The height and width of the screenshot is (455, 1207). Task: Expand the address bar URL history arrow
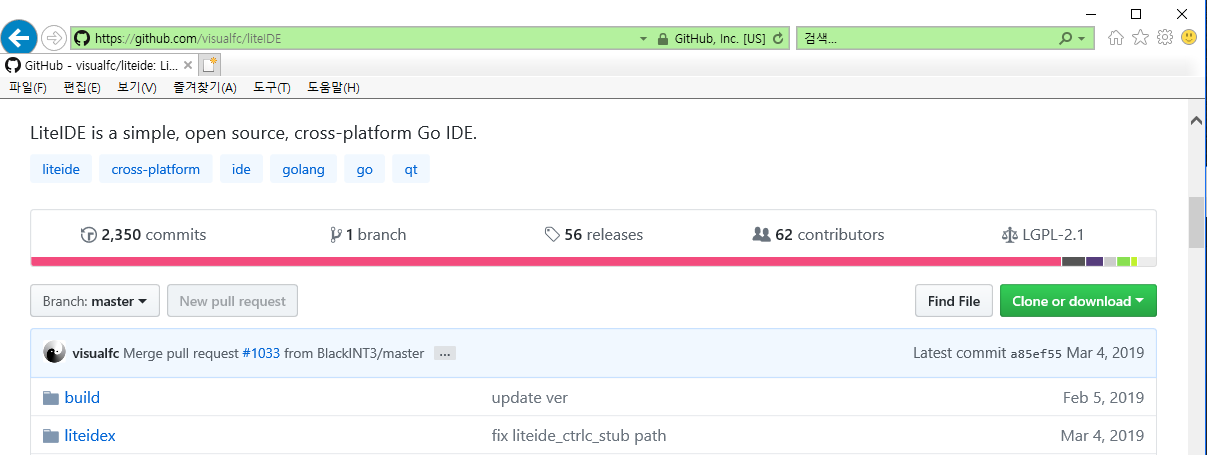pyautogui.click(x=643, y=39)
